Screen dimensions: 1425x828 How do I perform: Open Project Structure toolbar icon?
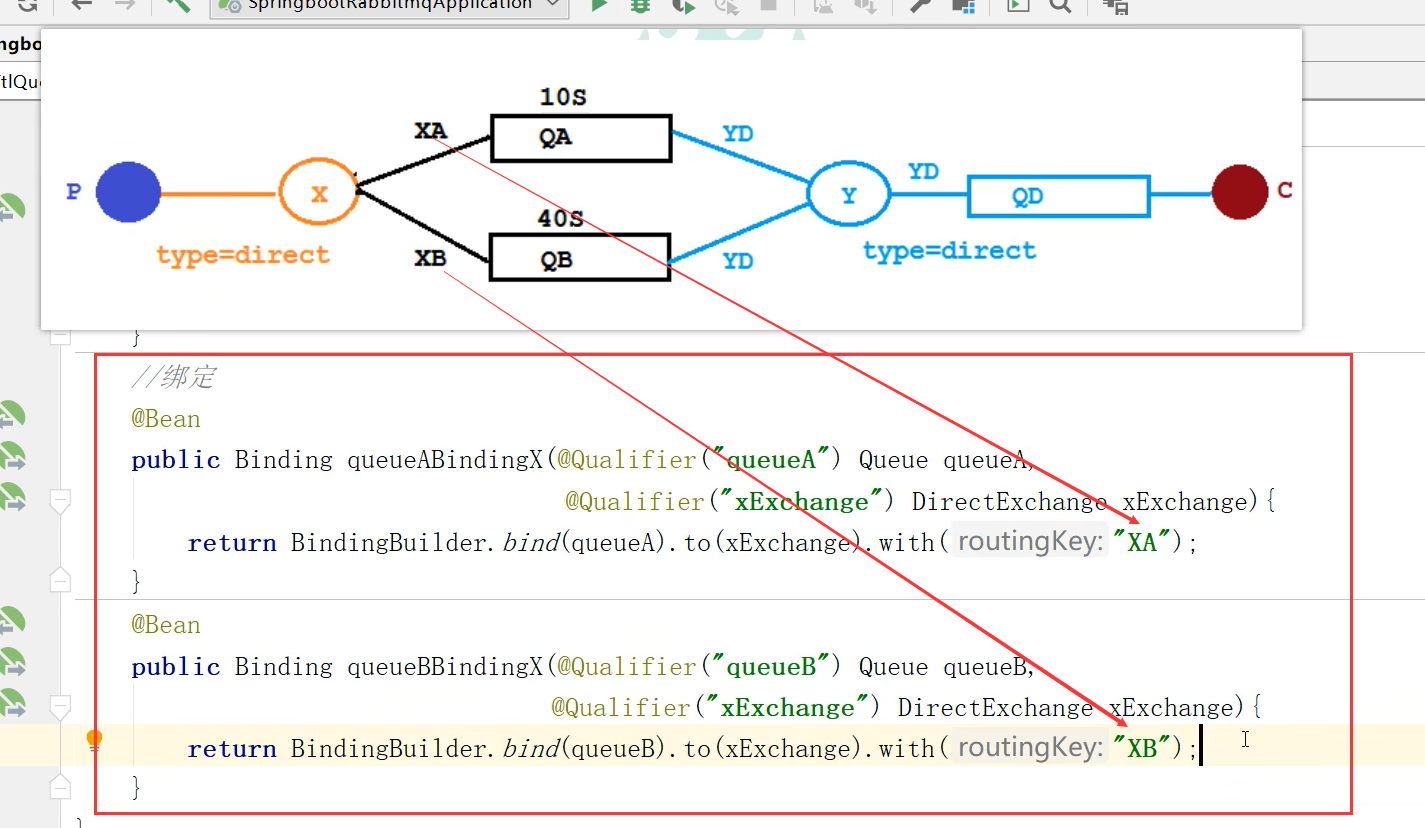pyautogui.click(x=963, y=6)
